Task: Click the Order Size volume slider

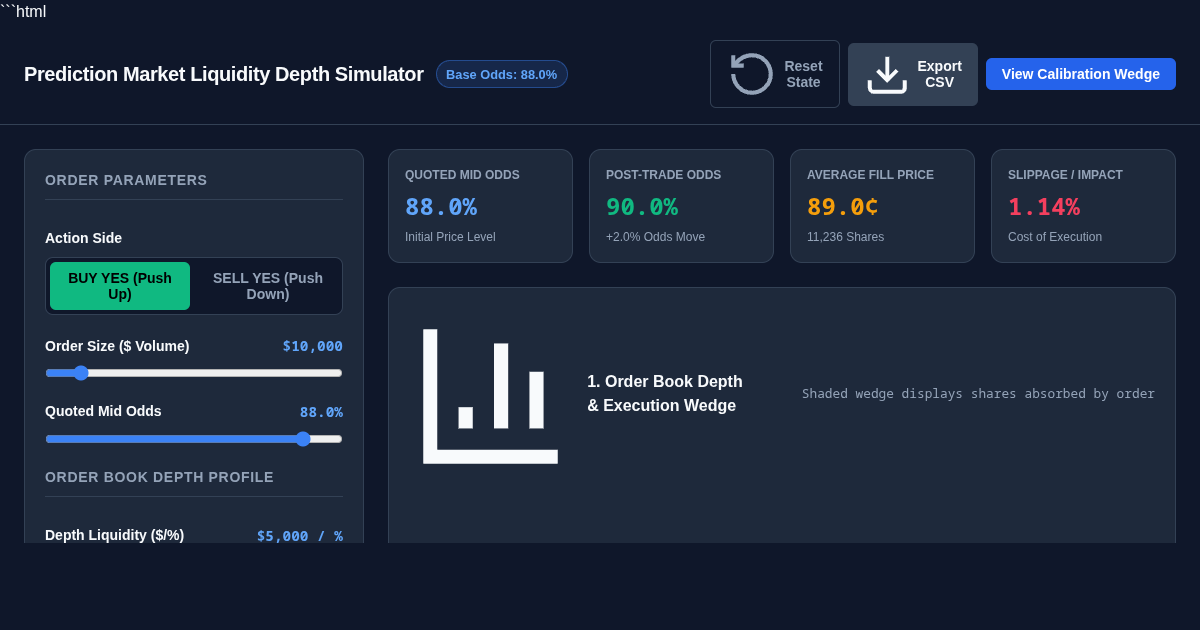Action: pos(194,373)
